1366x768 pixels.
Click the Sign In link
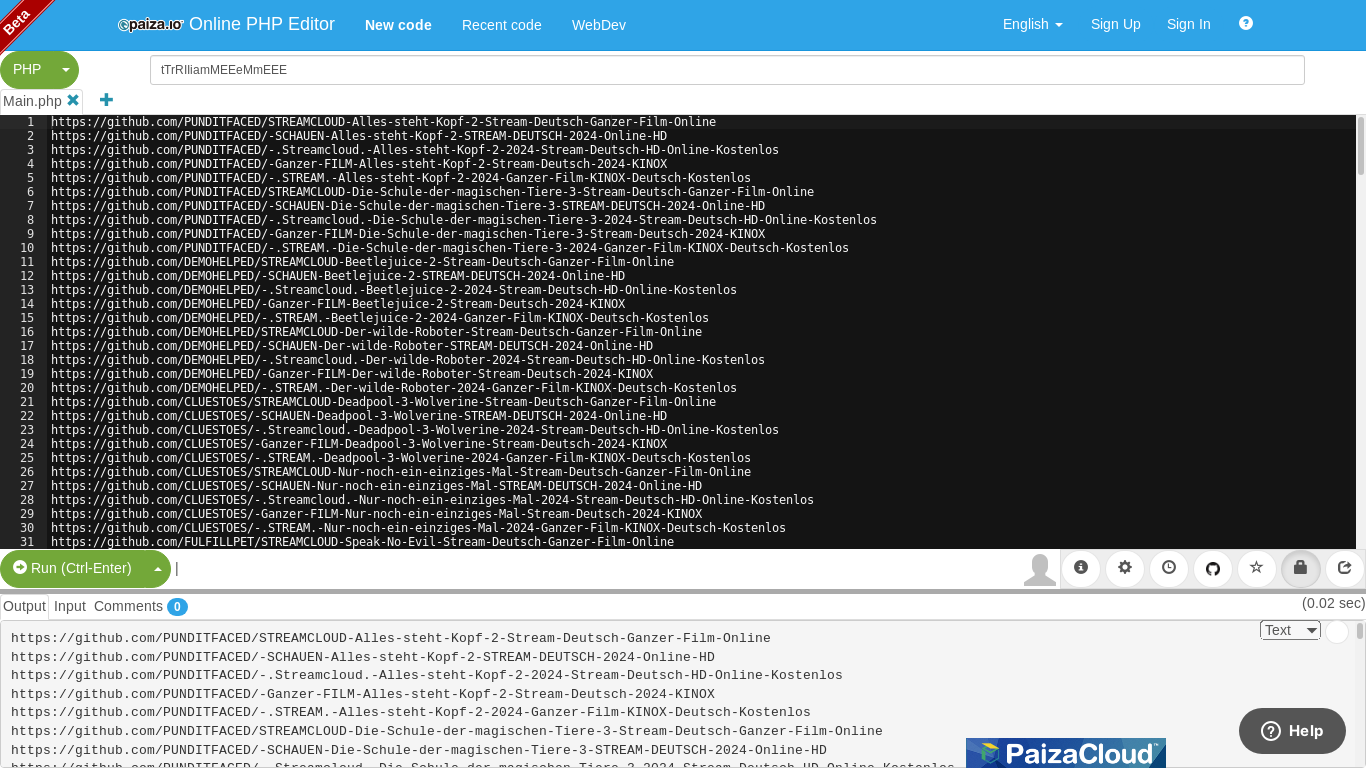1189,25
